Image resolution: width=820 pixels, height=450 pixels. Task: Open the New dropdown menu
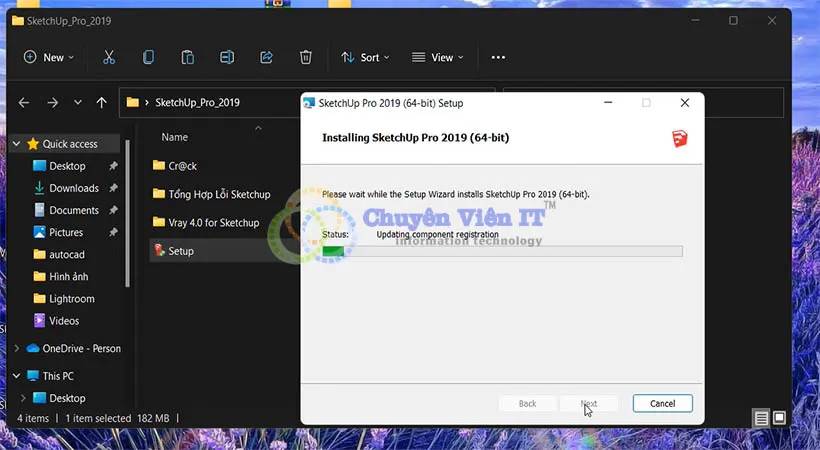click(x=49, y=58)
